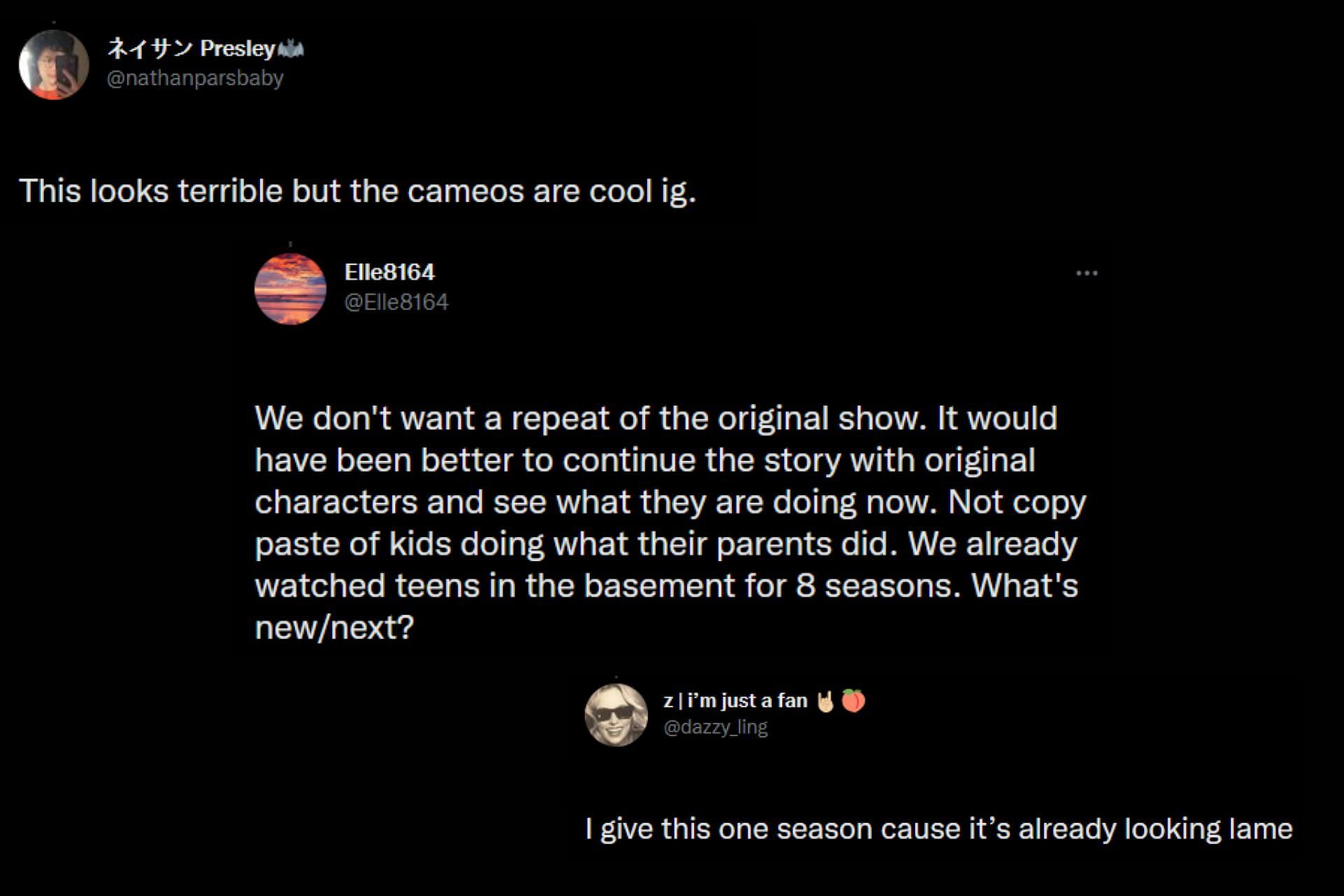Open the three-dot menu on Elle8164's tweet

point(1086,273)
